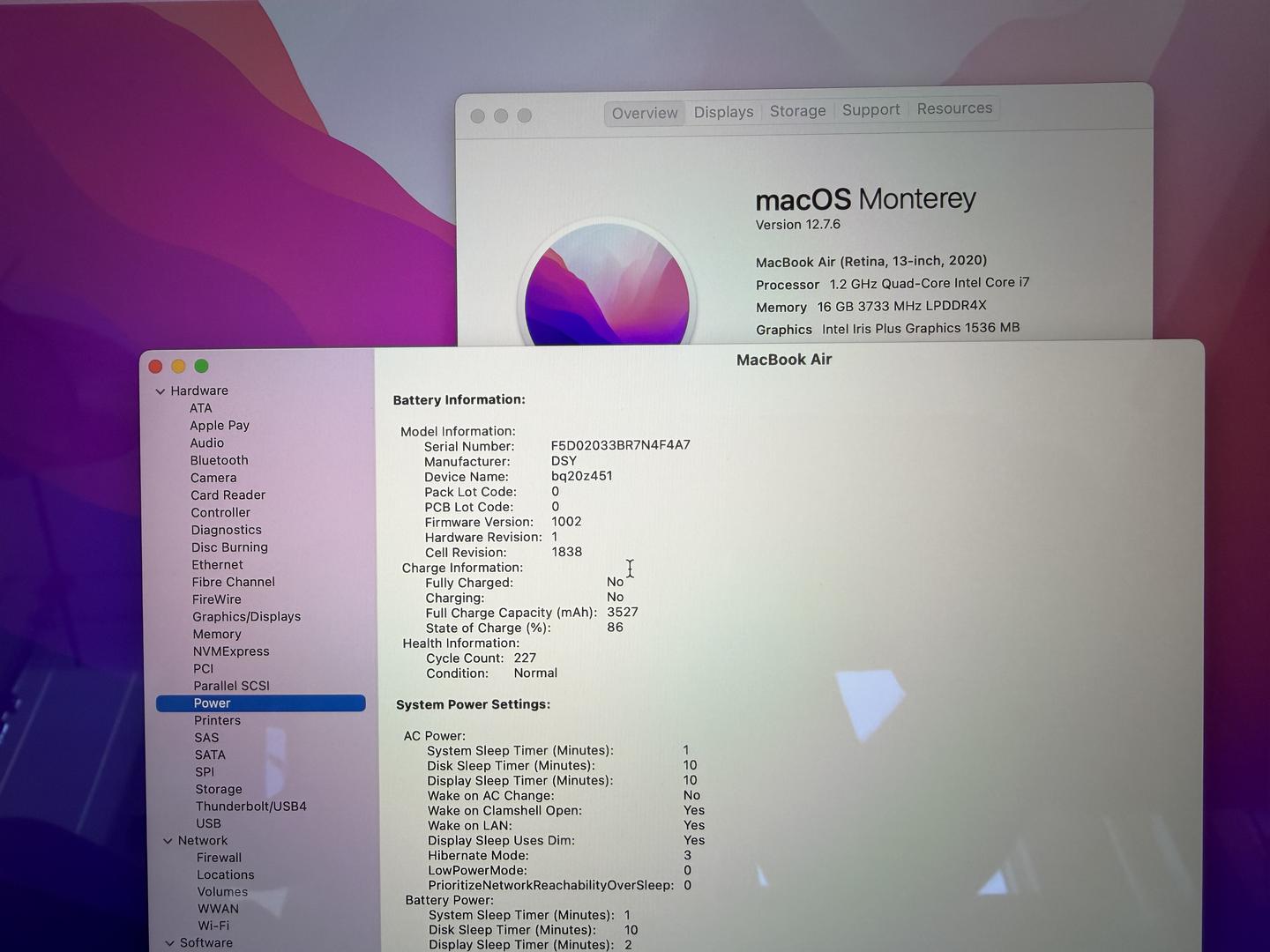Select Audio in the sidebar
This screenshot has width=1270, height=952.
click(x=206, y=443)
